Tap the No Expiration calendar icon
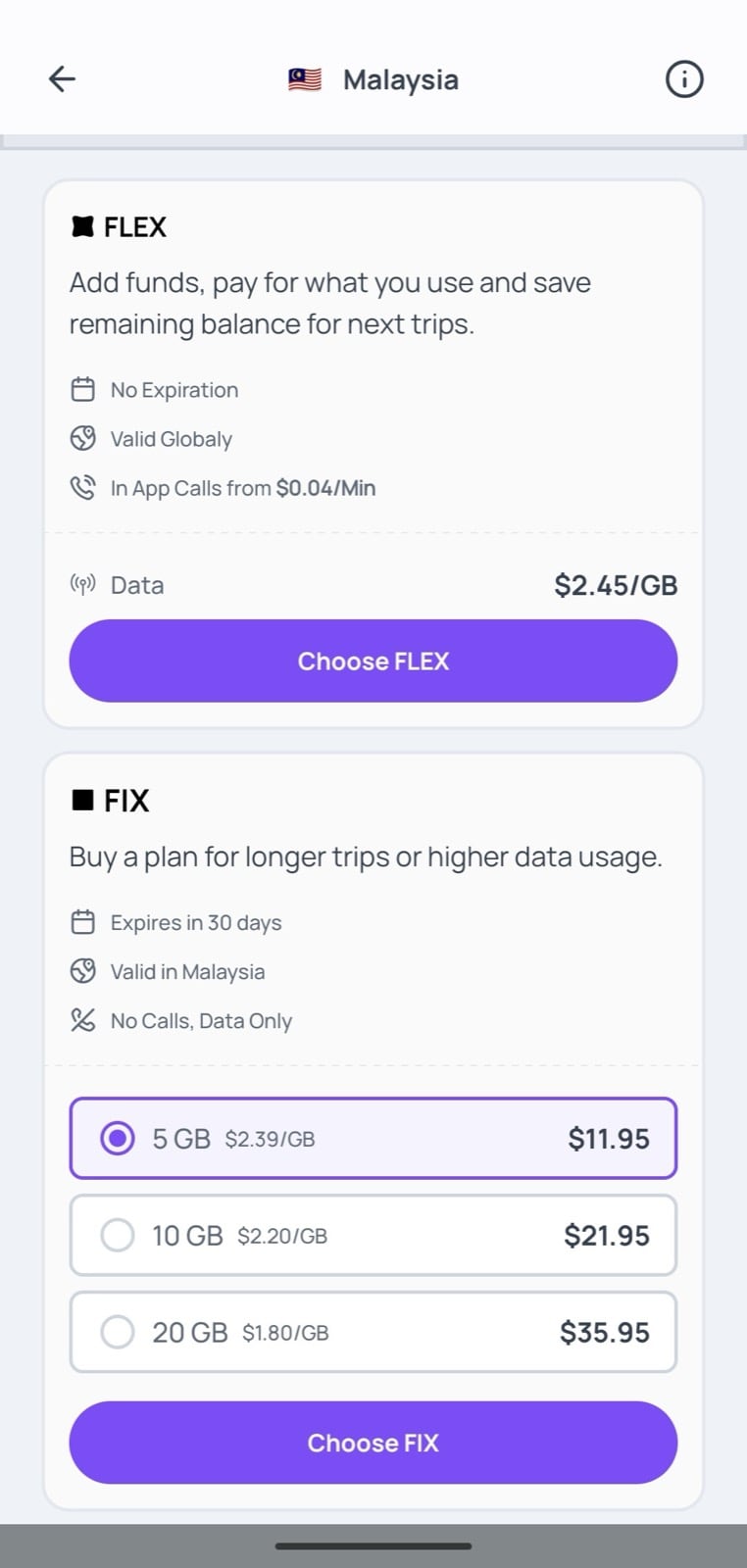 [83, 390]
